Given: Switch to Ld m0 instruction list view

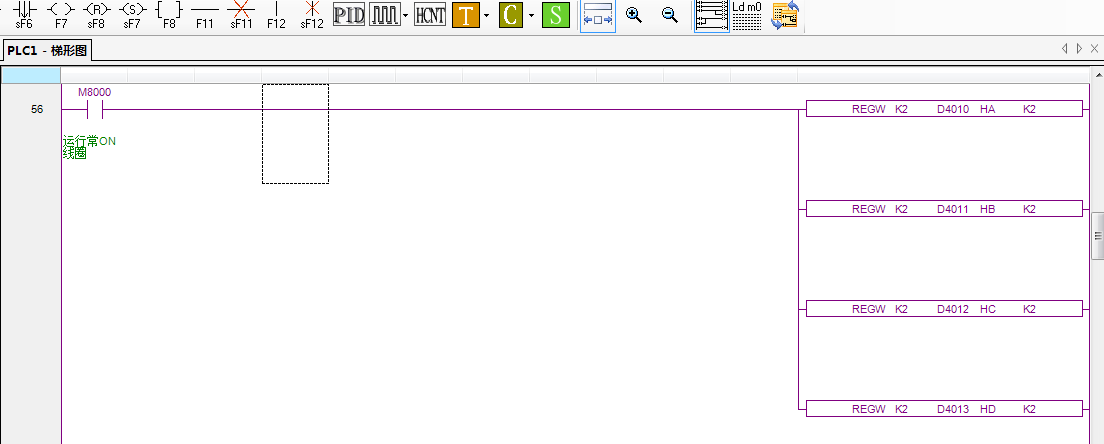Looking at the screenshot, I should click(x=746, y=15).
